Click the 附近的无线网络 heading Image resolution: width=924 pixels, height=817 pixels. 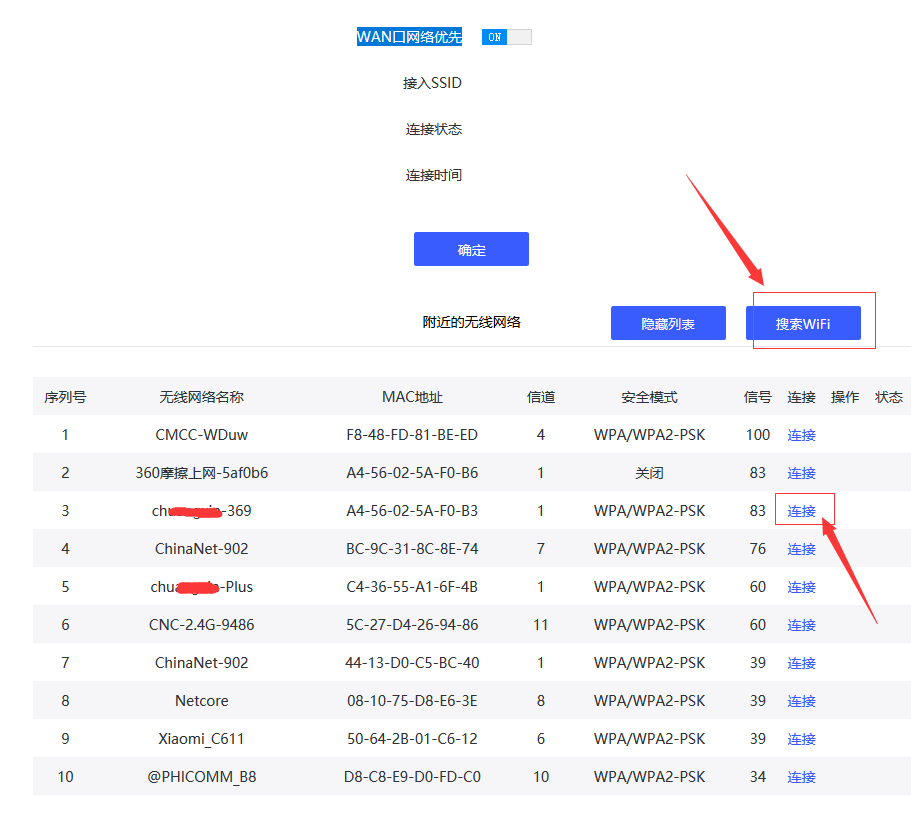click(471, 322)
